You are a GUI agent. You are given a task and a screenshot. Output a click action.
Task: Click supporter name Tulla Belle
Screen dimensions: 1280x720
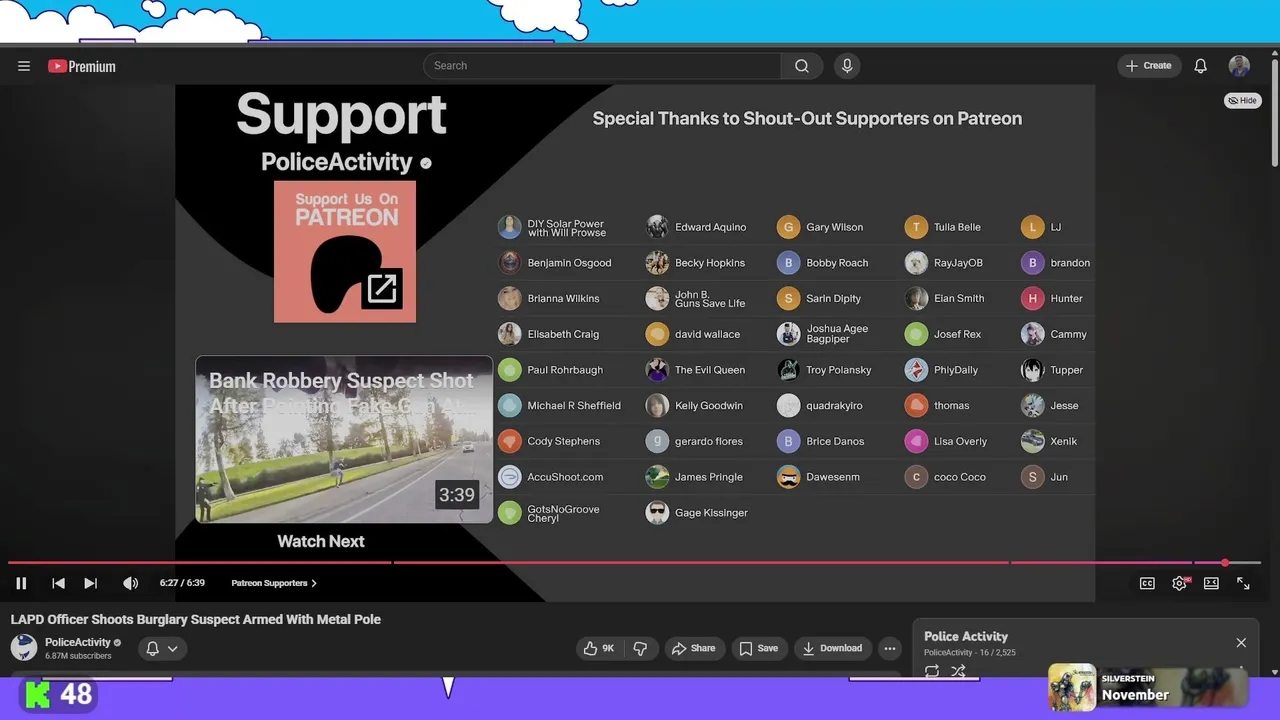tap(957, 227)
